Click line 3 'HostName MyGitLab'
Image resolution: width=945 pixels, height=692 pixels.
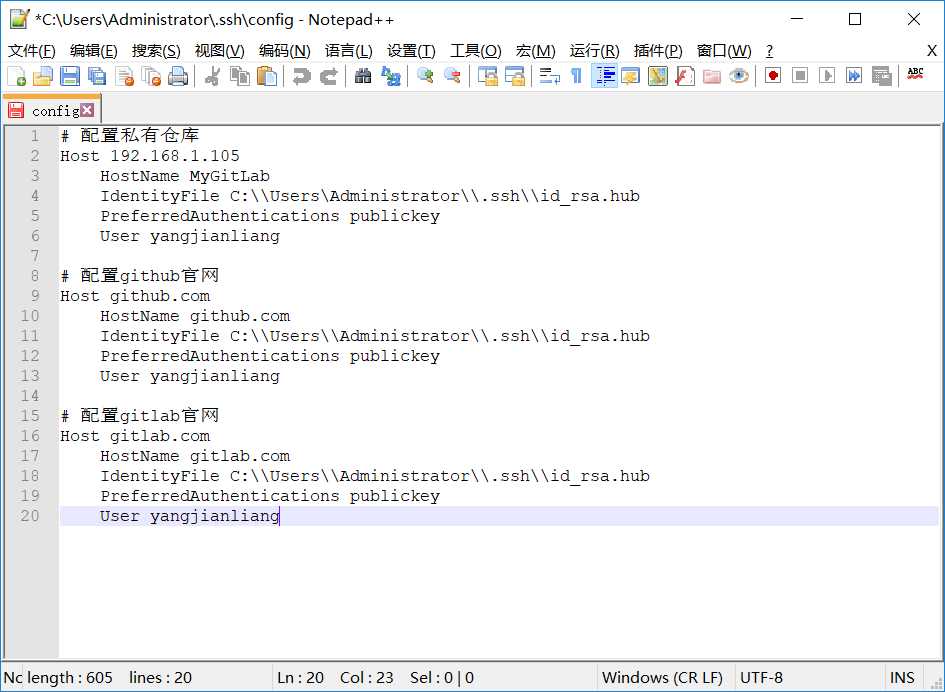pyautogui.click(x=185, y=176)
